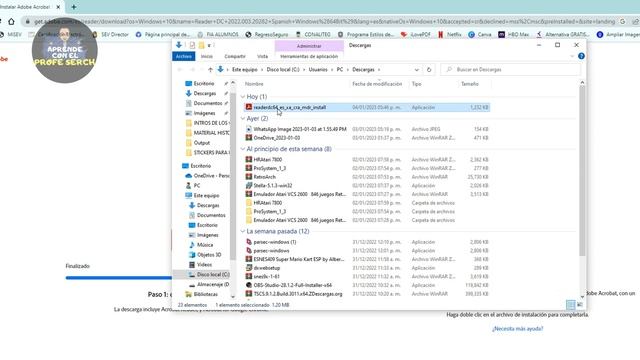Select the OneDrive_2023-01-03 archive
The width and height of the screenshot is (640, 360).
(x=276, y=138)
